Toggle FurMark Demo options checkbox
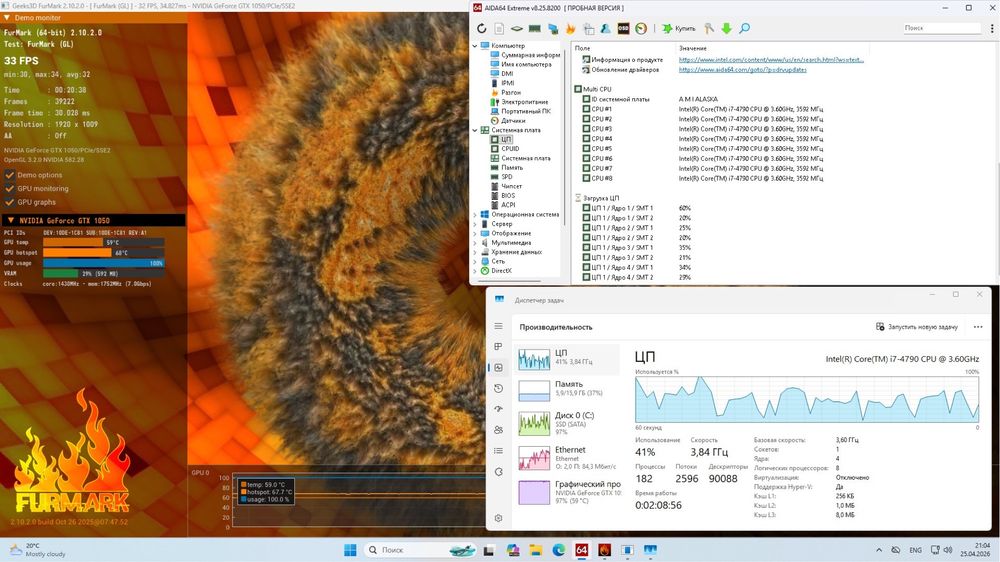 tap(10, 175)
